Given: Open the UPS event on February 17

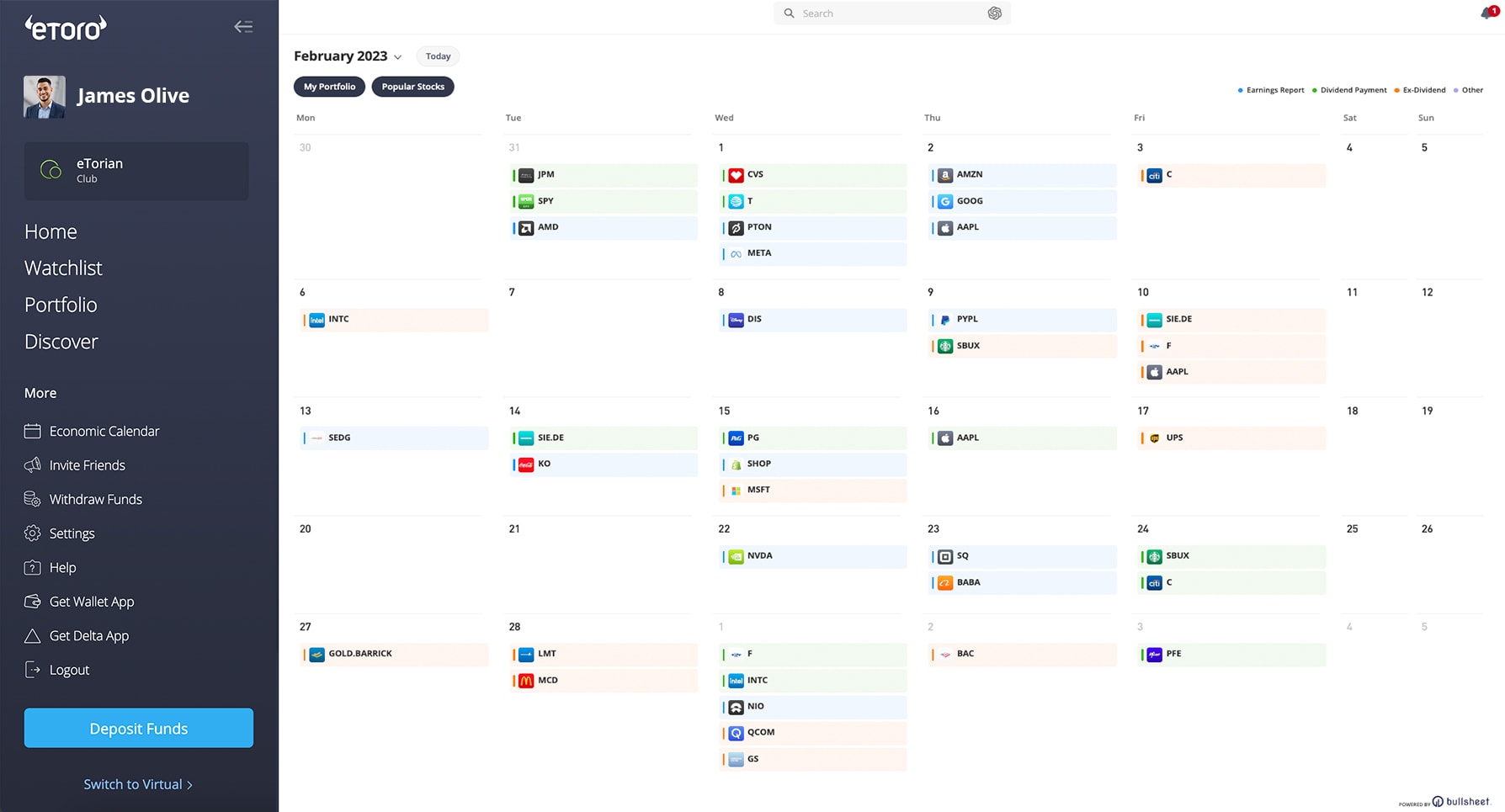Looking at the screenshot, I should pyautogui.click(x=1232, y=438).
